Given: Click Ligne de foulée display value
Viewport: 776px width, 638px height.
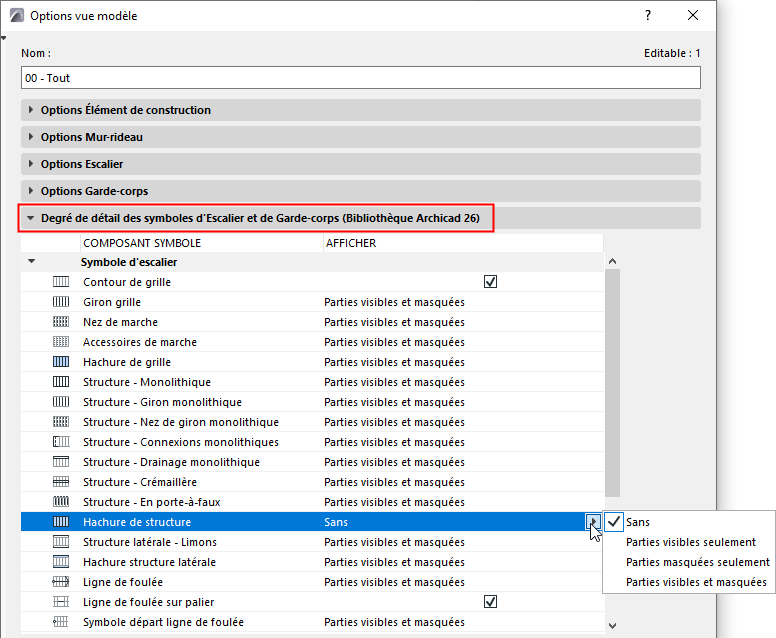Looking at the screenshot, I should click(x=394, y=582).
